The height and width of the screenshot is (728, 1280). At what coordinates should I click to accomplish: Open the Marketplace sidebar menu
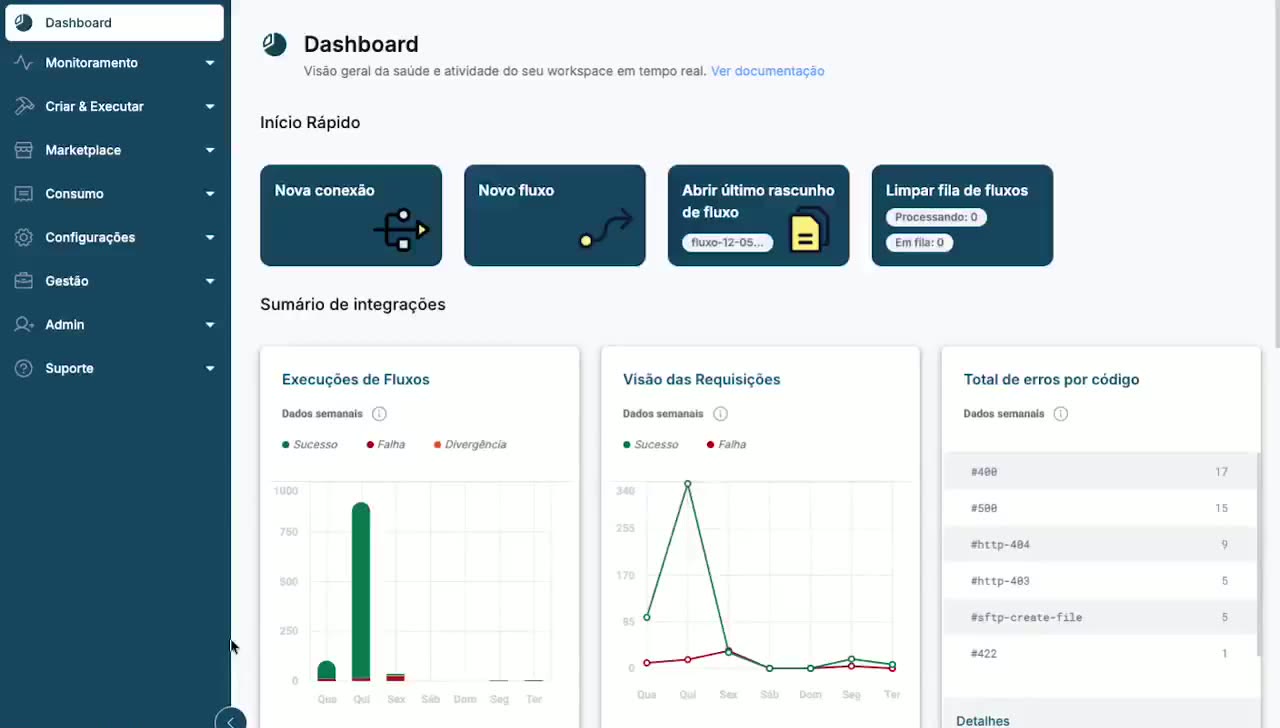115,150
